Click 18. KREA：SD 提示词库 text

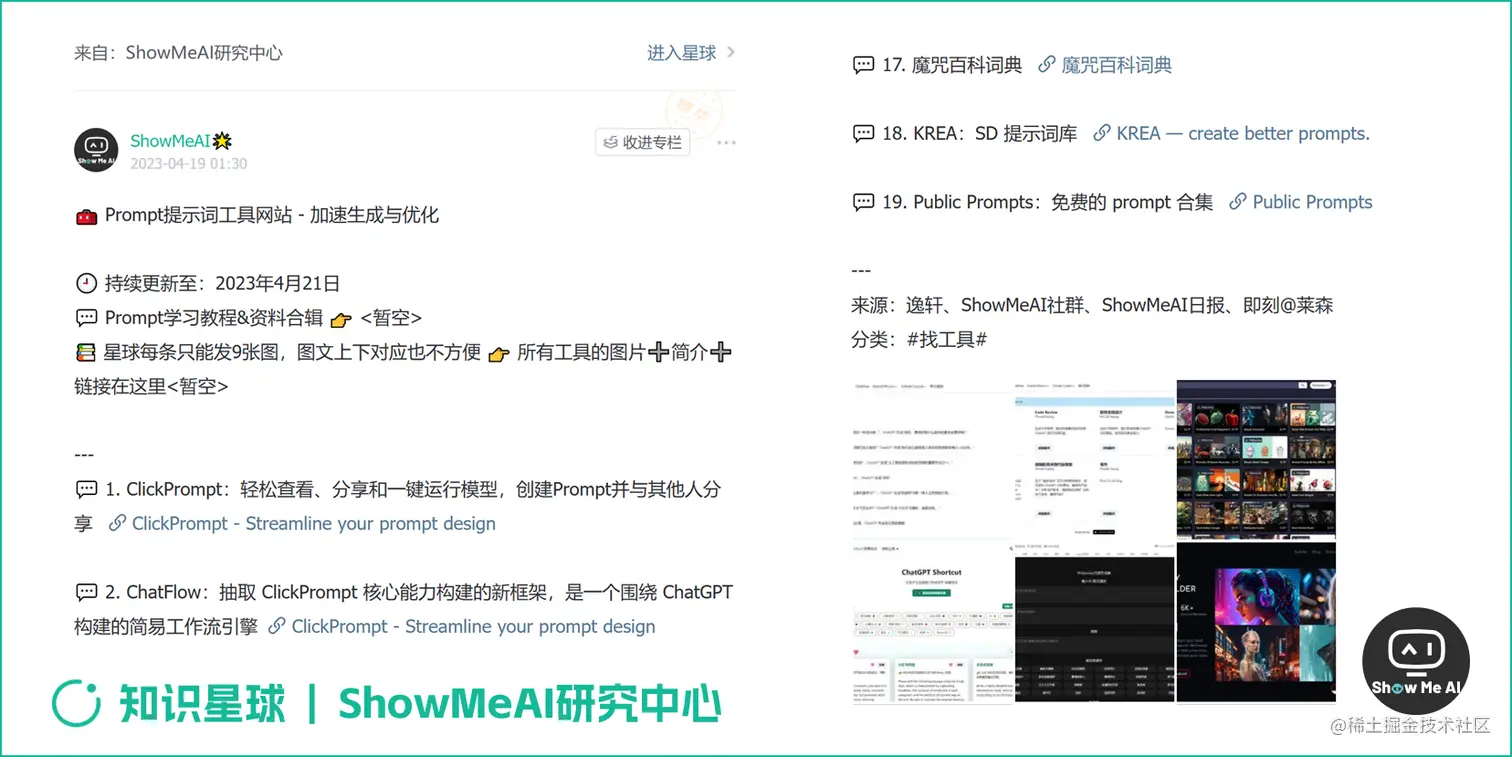click(x=979, y=133)
